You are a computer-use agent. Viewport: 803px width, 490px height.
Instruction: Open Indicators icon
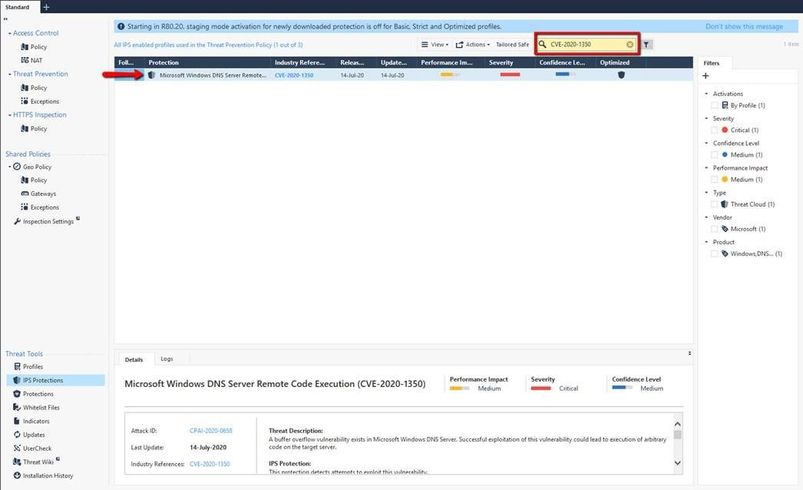point(17,421)
